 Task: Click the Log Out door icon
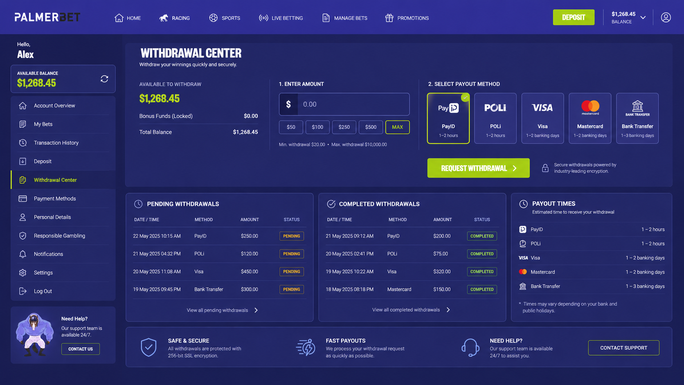tap(23, 291)
